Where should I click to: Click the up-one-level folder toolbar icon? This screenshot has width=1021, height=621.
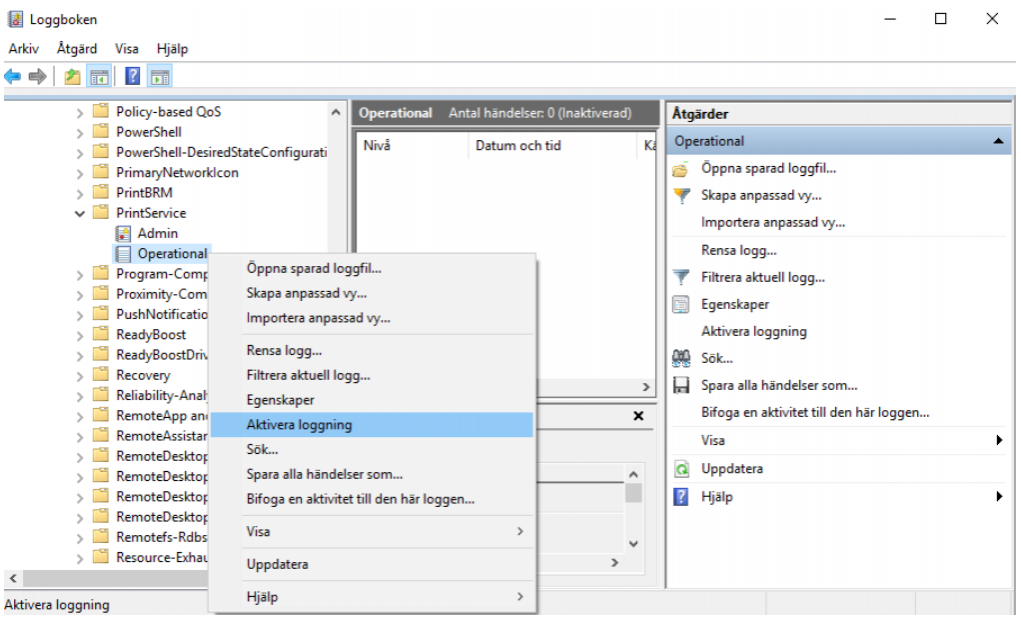pos(72,77)
